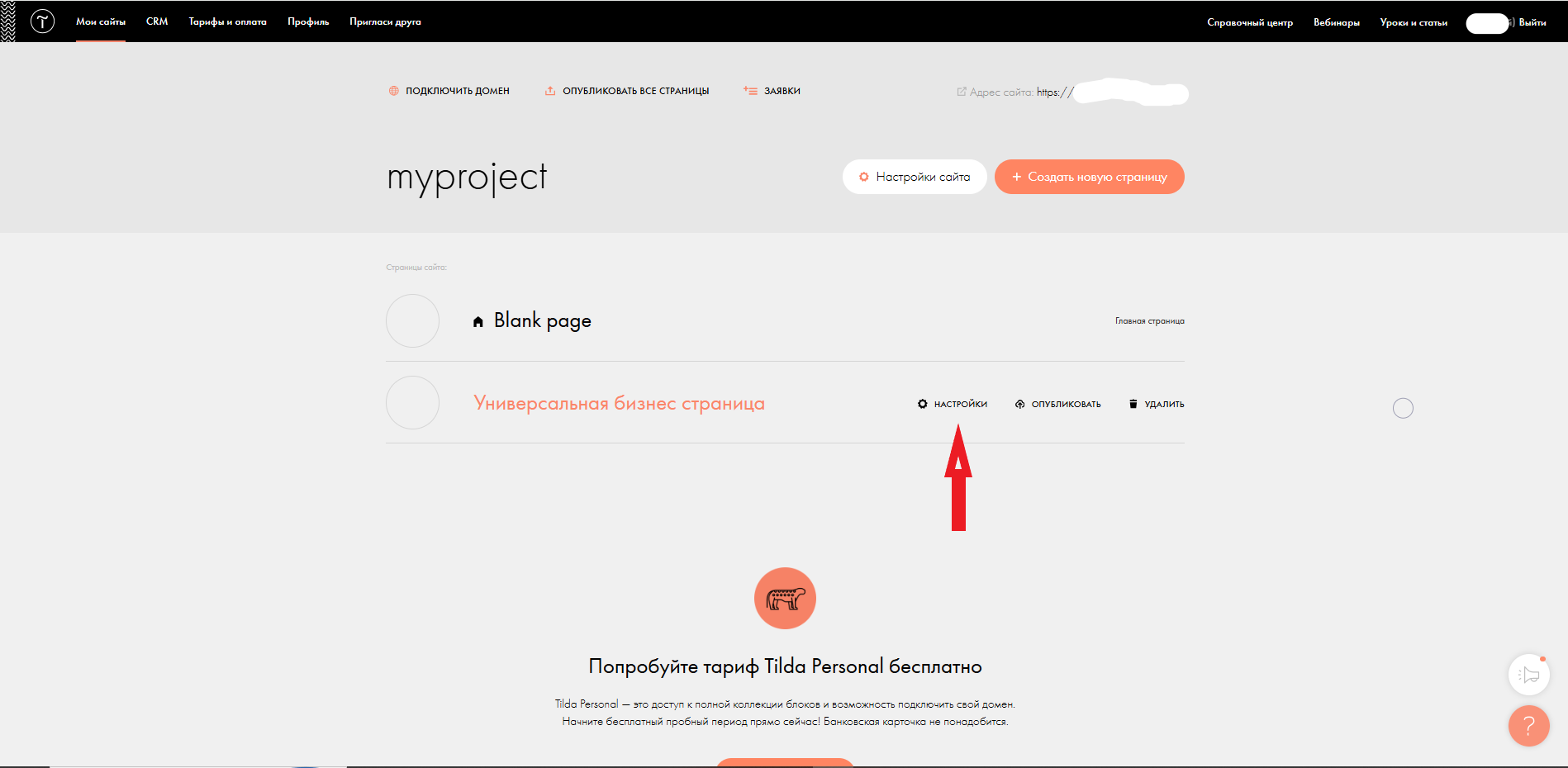The width and height of the screenshot is (1568, 768).
Task: Click the Tilda logo icon
Action: [42, 21]
